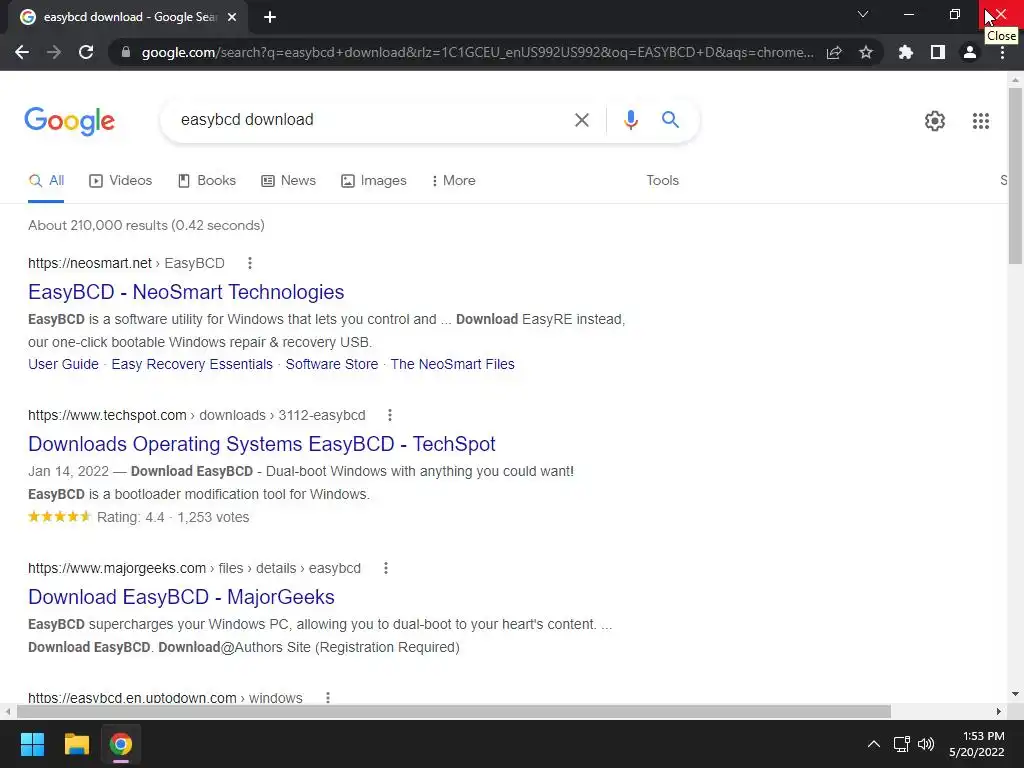This screenshot has width=1024, height=768.
Task: Open the clock and date panel
Action: [x=976, y=744]
